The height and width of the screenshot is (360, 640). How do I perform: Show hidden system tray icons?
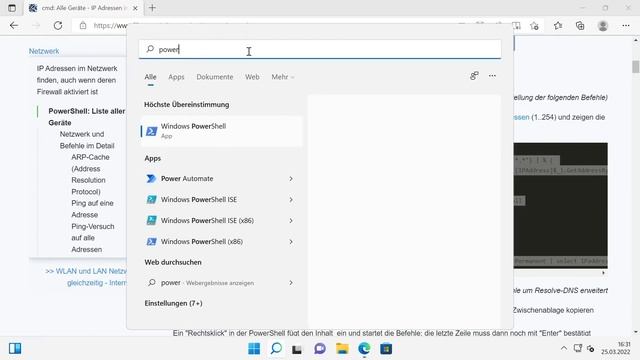[564, 348]
